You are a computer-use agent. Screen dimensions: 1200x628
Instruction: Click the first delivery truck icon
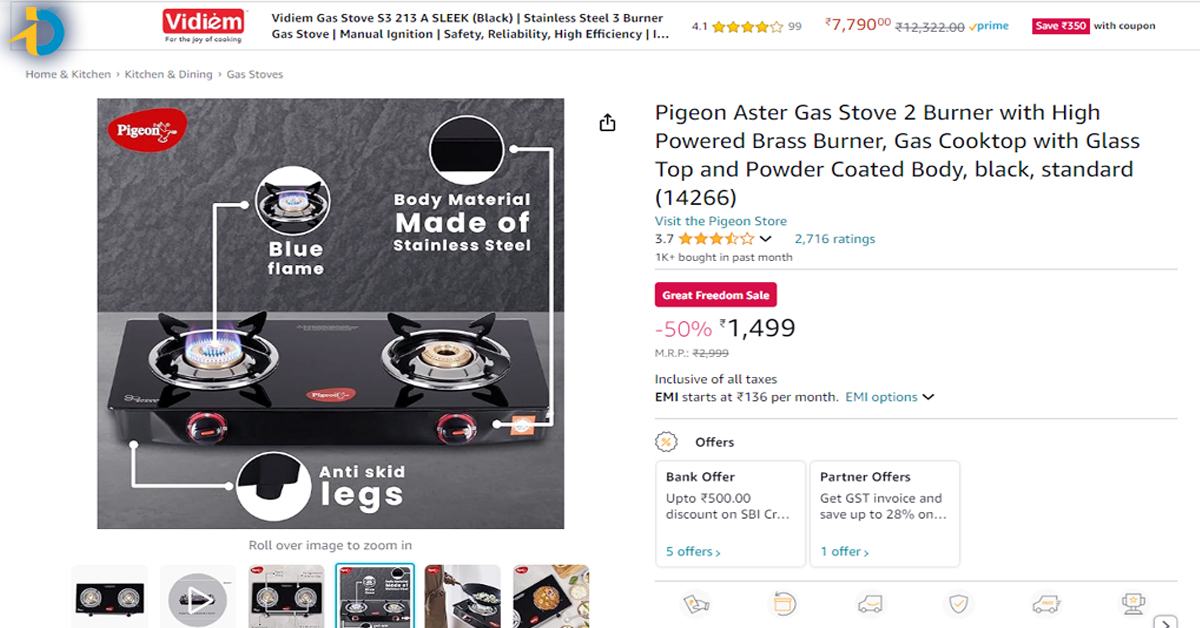click(x=870, y=604)
